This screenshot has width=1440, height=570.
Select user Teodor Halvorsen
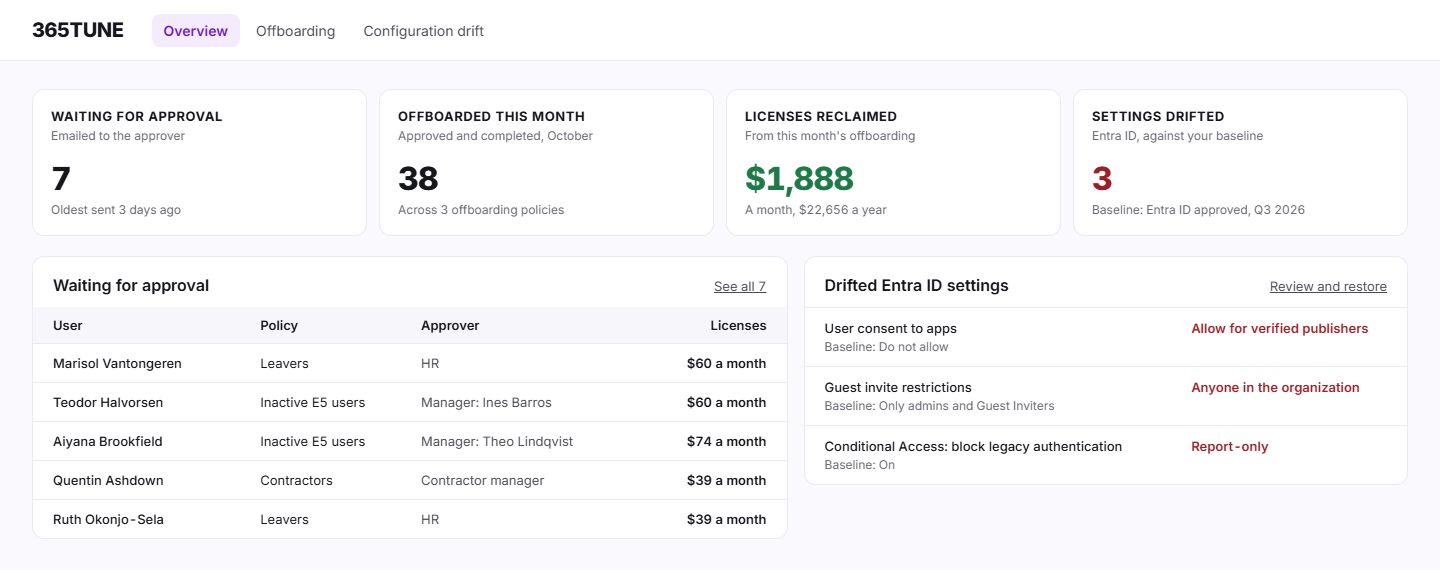[108, 403]
